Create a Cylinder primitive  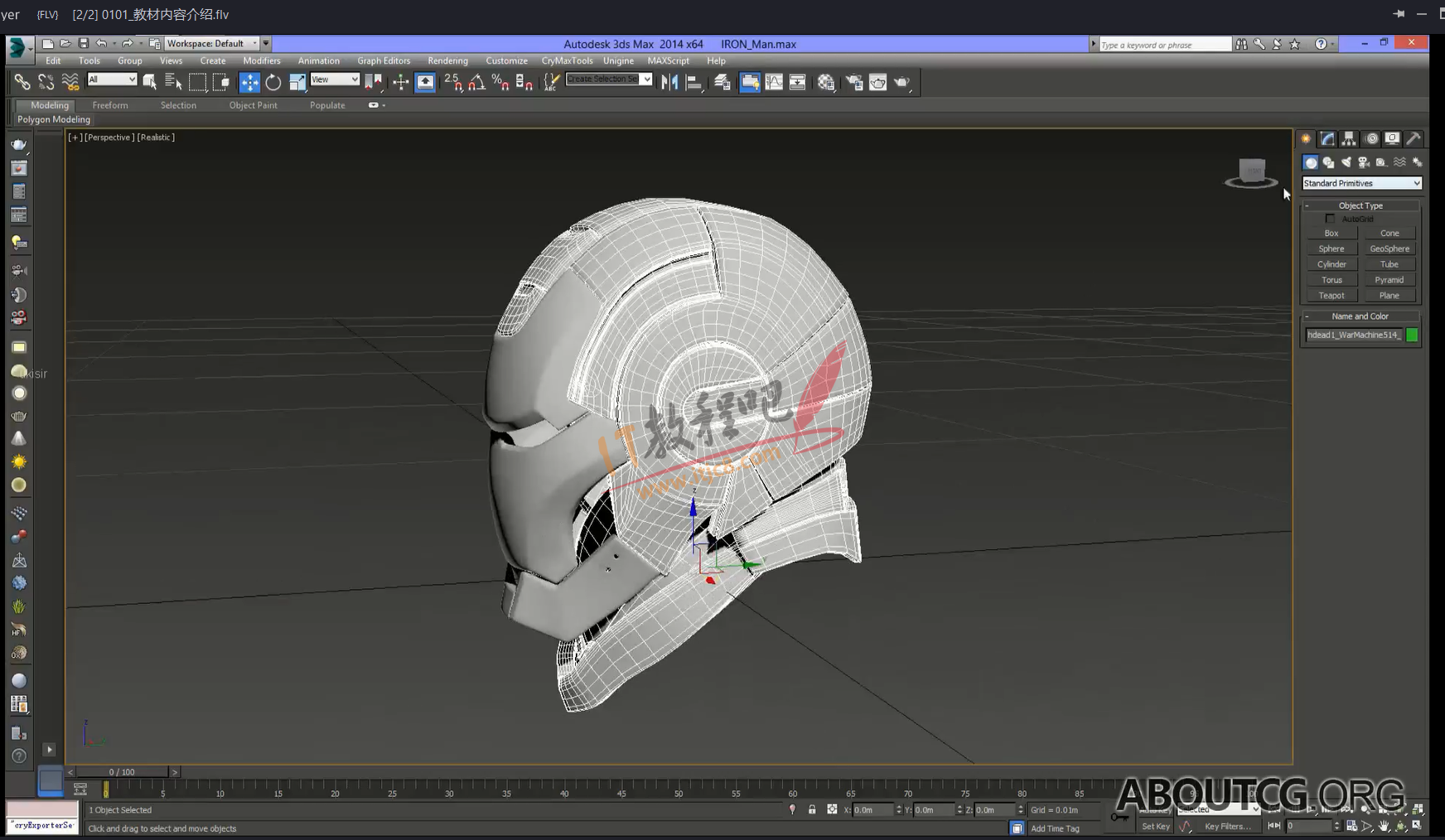tap(1331, 264)
